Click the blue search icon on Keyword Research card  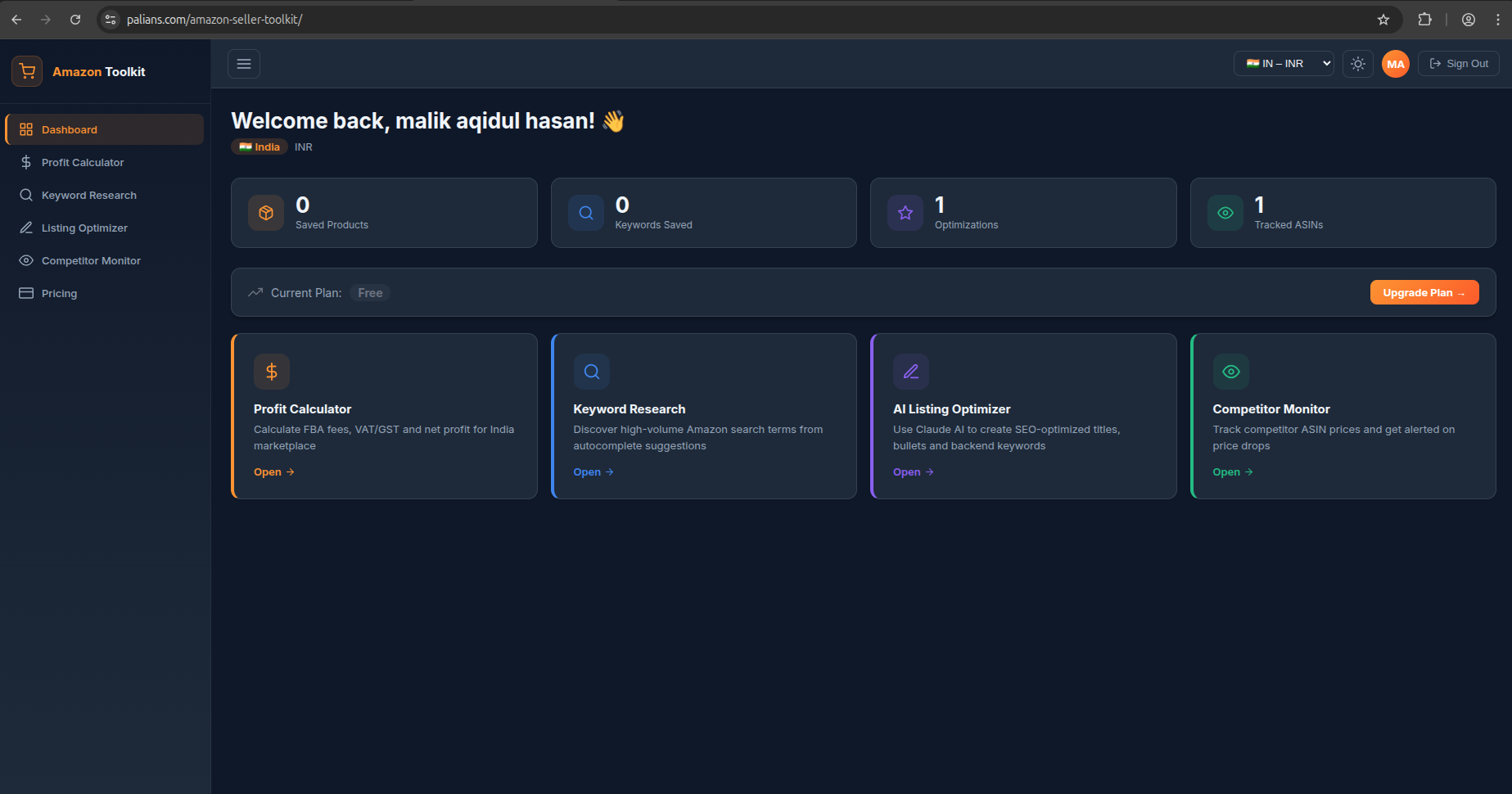point(592,372)
